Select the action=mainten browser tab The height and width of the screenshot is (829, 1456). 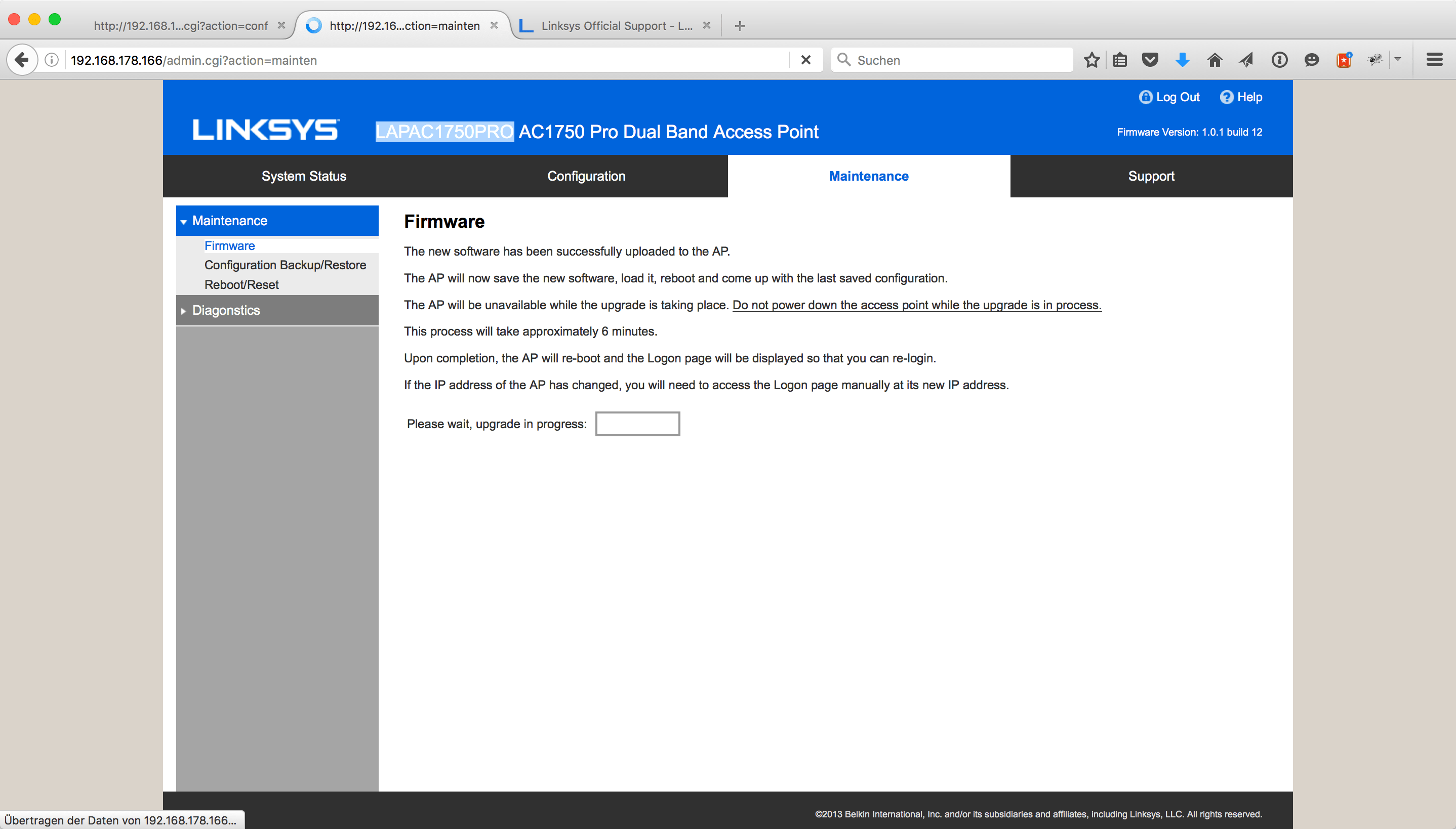pyautogui.click(x=403, y=26)
